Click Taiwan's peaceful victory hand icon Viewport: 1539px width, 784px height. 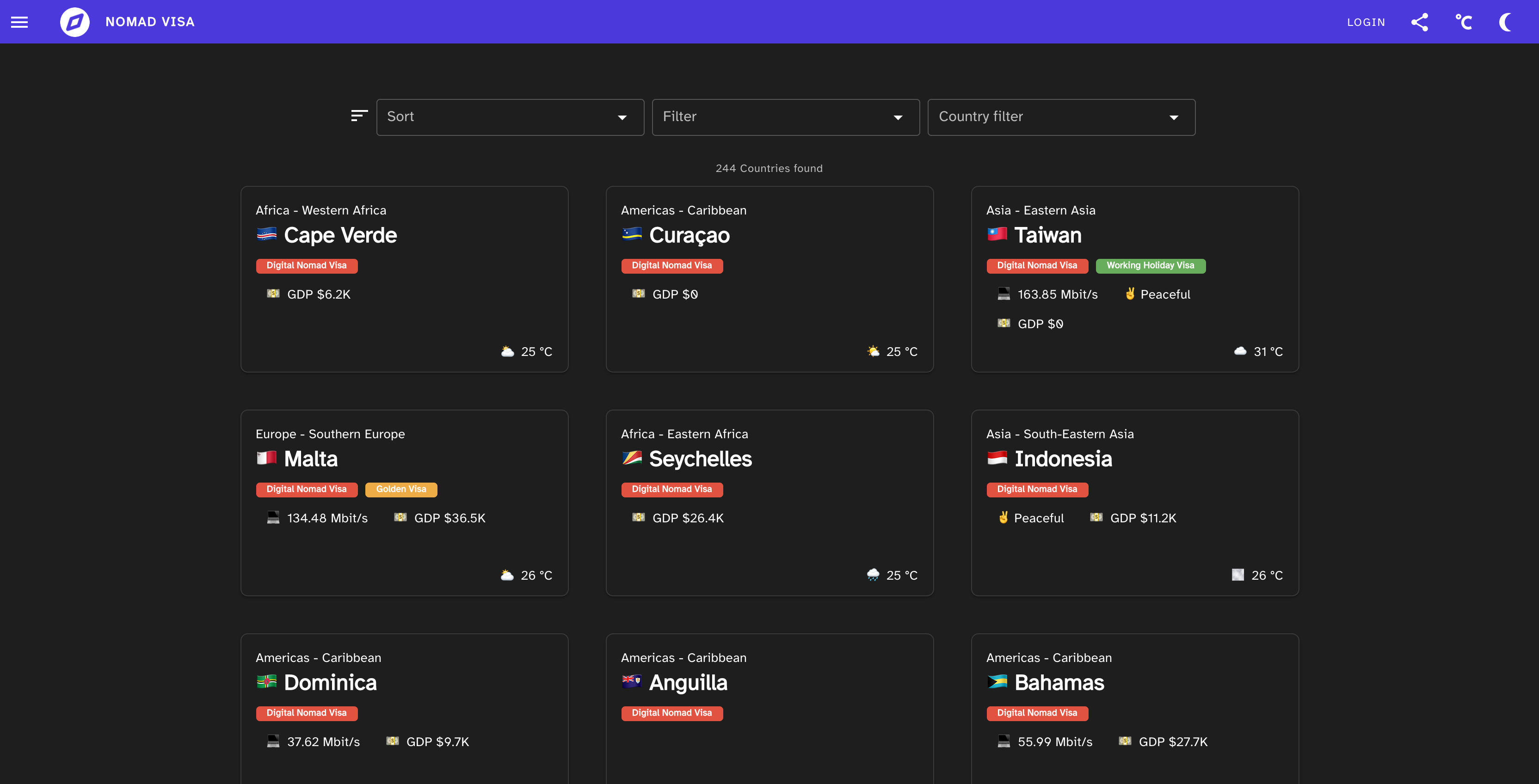[1130, 293]
